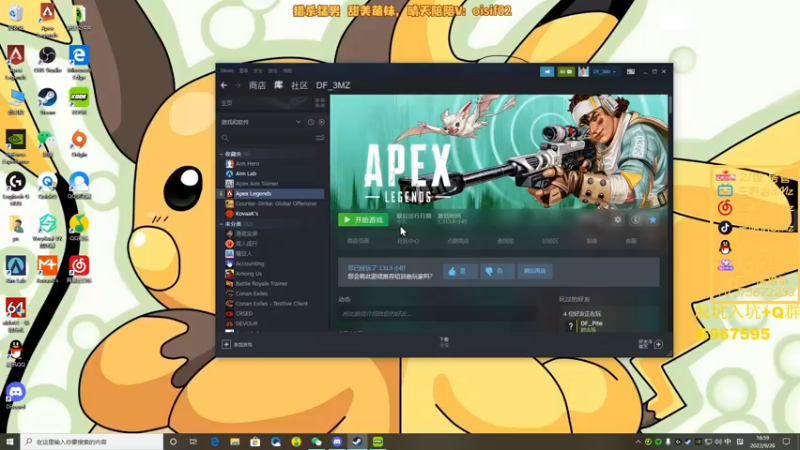The height and width of the screenshot is (450, 800).
Task: Open the Origin desktop icon
Action: click(79, 143)
